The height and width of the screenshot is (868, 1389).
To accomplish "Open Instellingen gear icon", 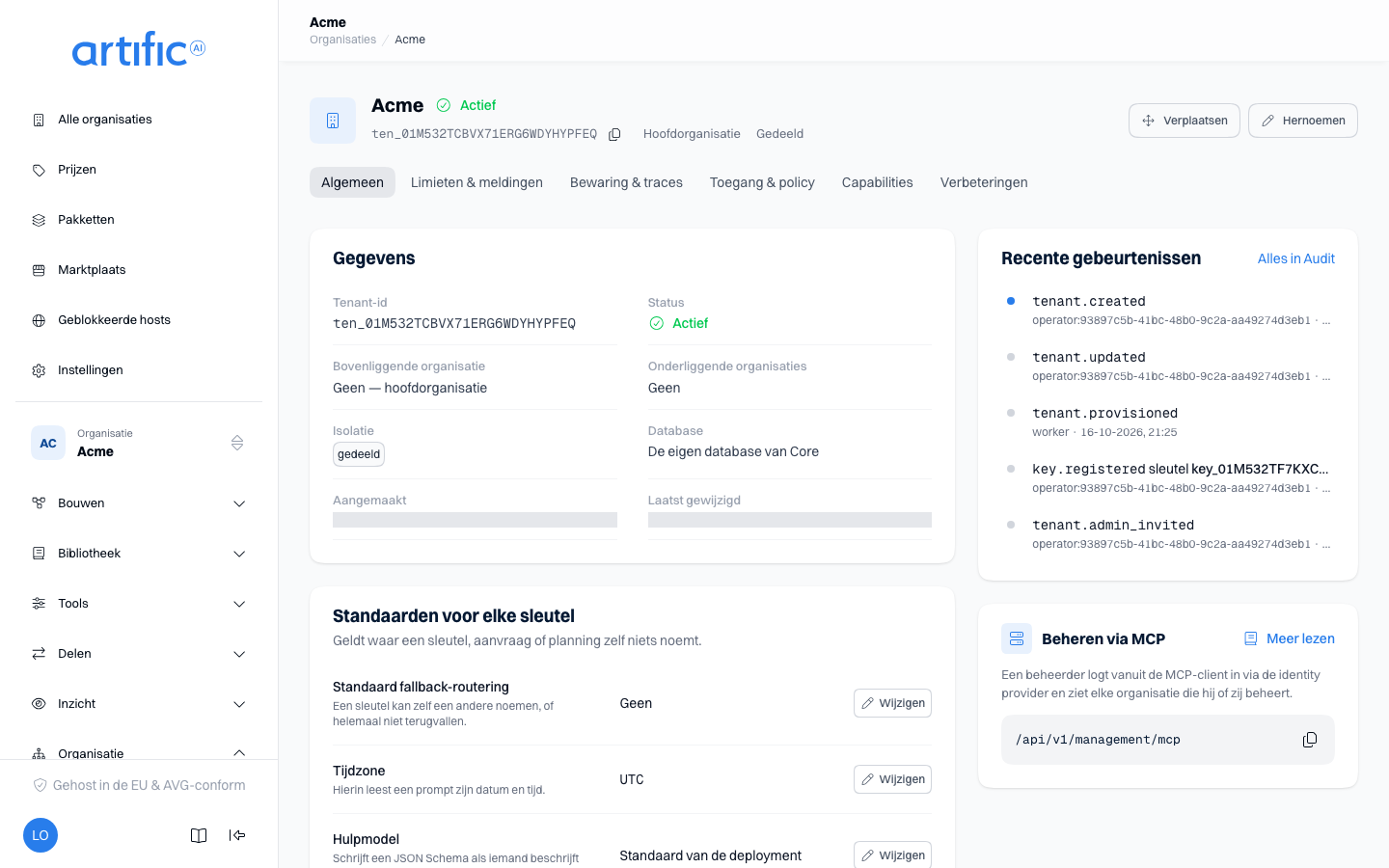I will pyautogui.click(x=39, y=370).
